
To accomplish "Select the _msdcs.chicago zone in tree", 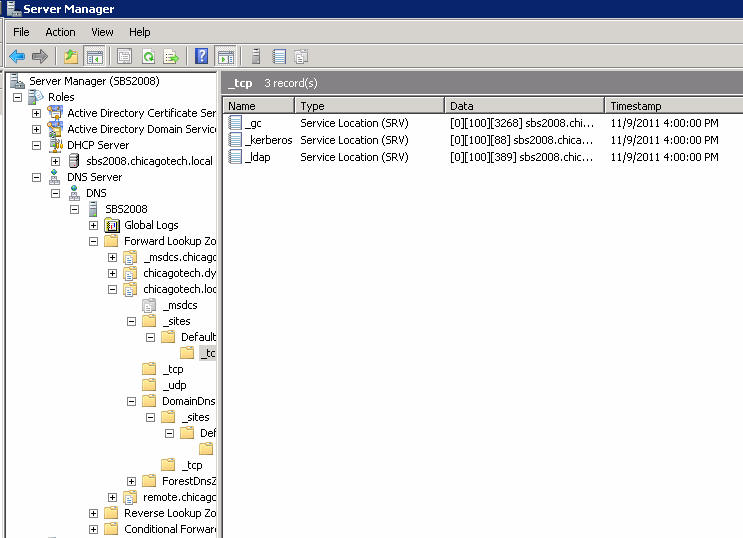I will pyautogui.click(x=179, y=257).
